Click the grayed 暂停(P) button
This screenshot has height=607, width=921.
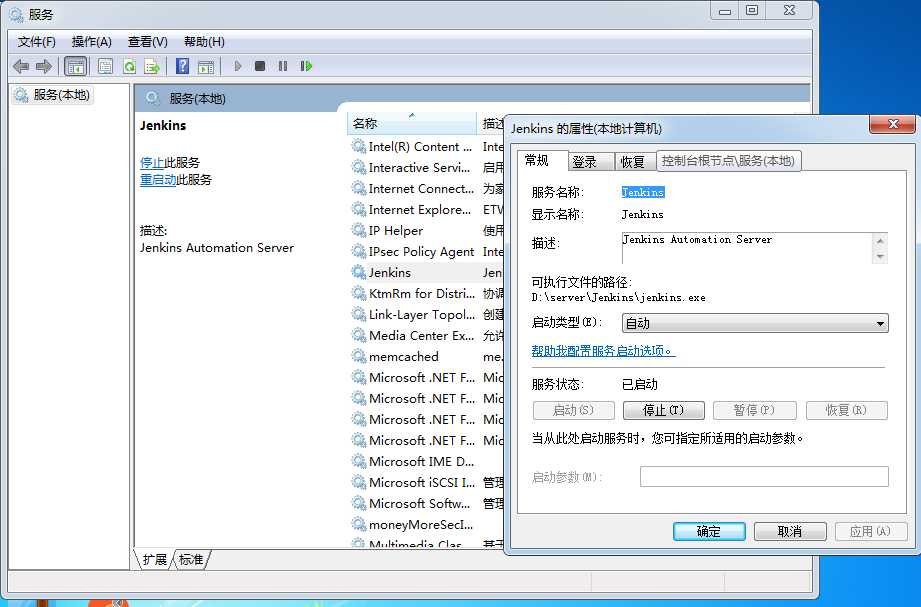click(755, 410)
